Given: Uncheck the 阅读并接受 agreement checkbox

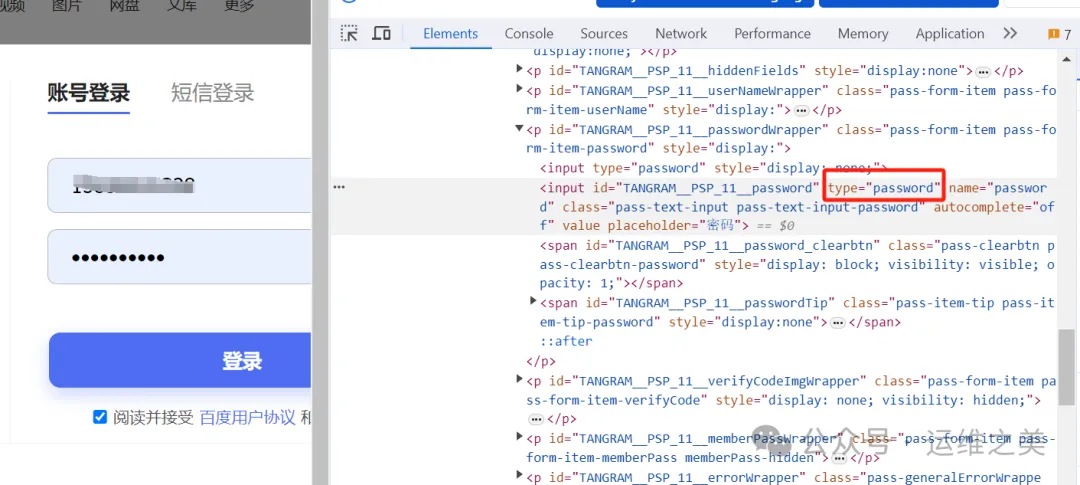Looking at the screenshot, I should coord(100,417).
